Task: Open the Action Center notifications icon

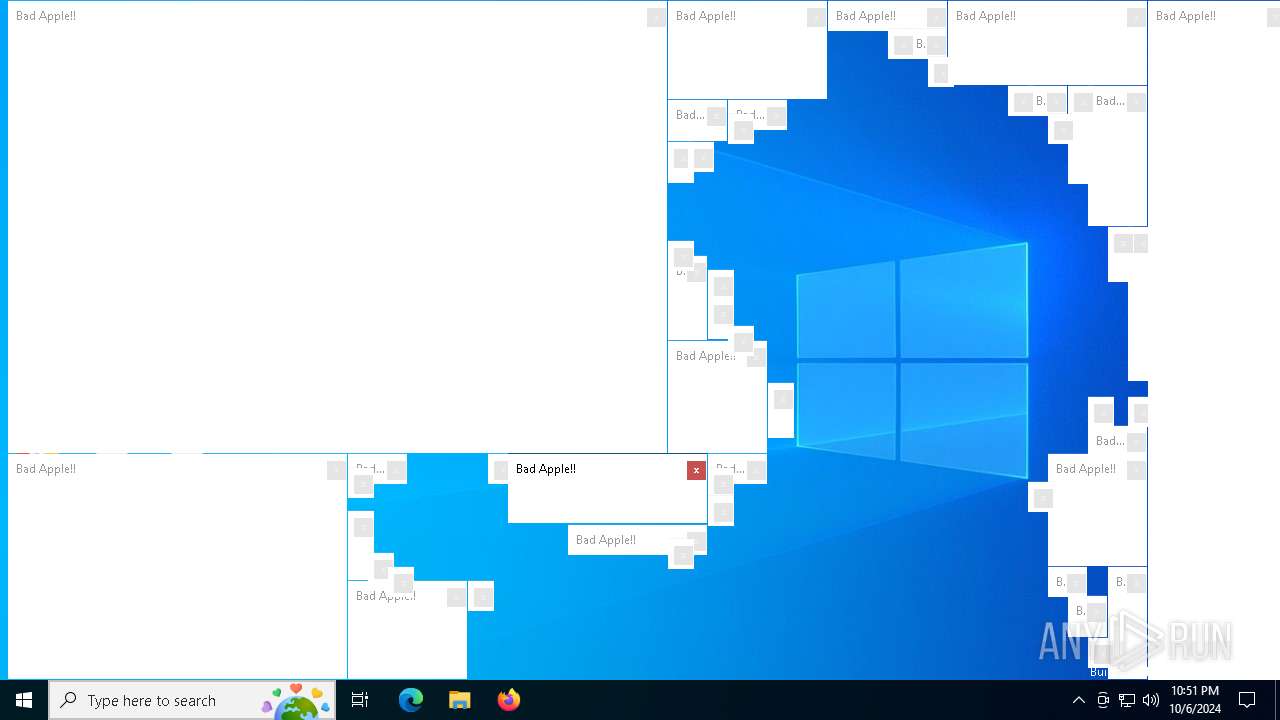Action: 1247,700
